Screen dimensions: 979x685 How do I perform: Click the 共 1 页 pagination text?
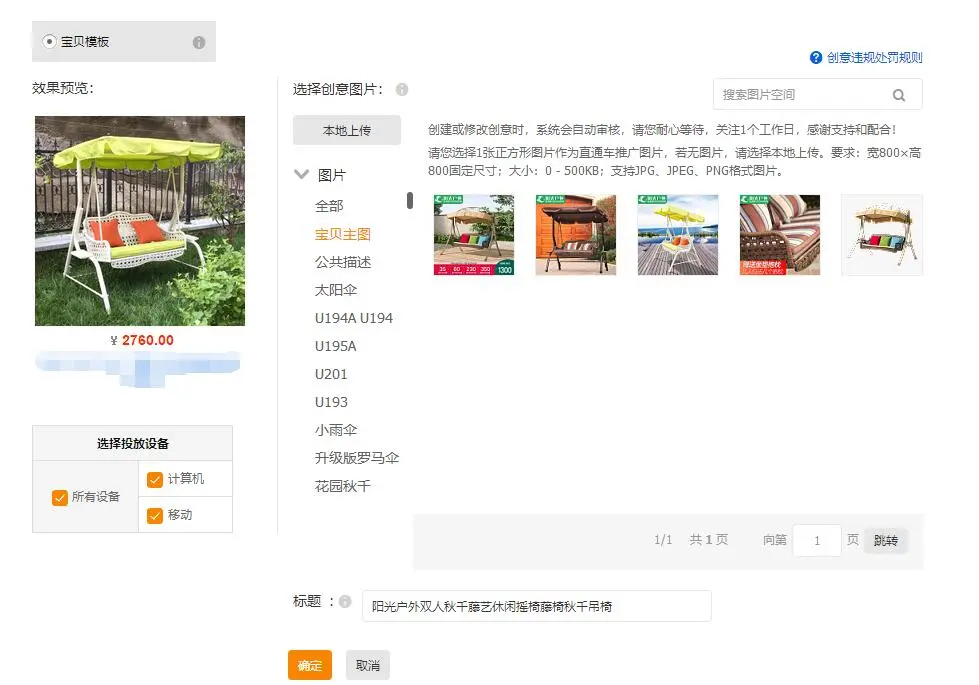[x=709, y=540]
